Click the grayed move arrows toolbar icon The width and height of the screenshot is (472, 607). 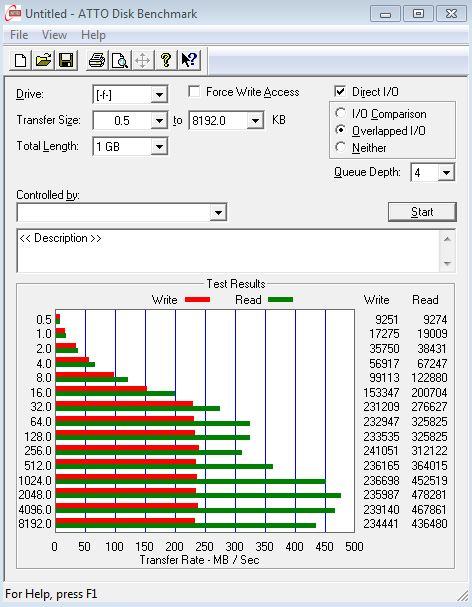pyautogui.click(x=142, y=61)
